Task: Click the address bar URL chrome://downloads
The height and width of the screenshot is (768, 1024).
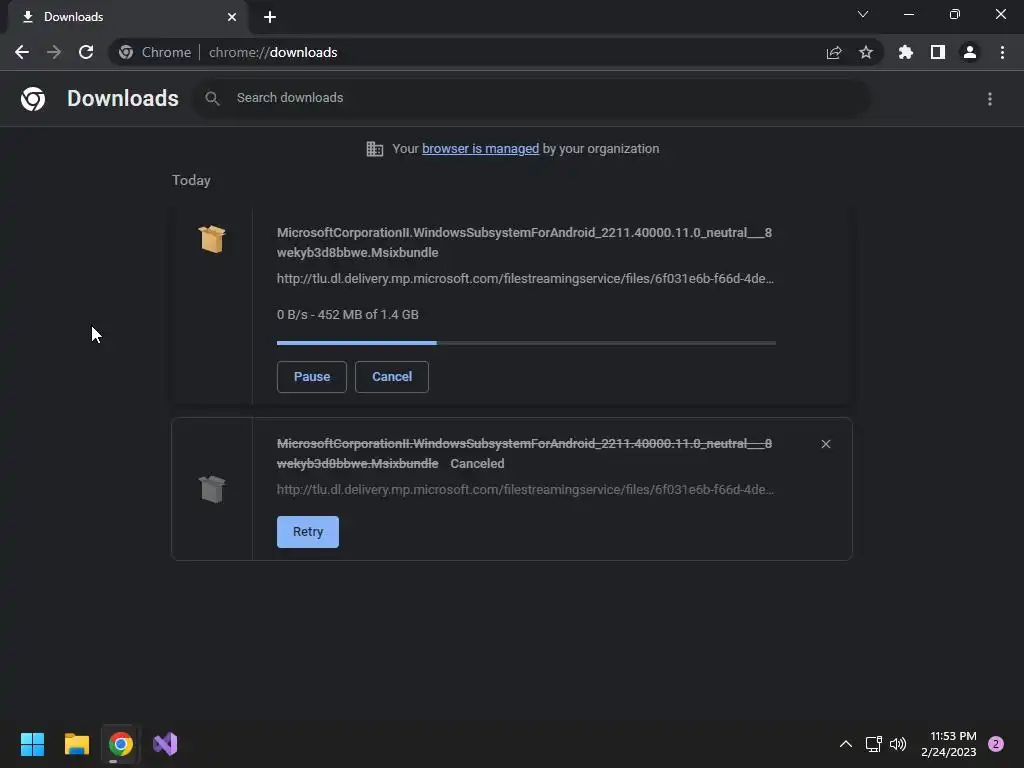Action: point(273,52)
